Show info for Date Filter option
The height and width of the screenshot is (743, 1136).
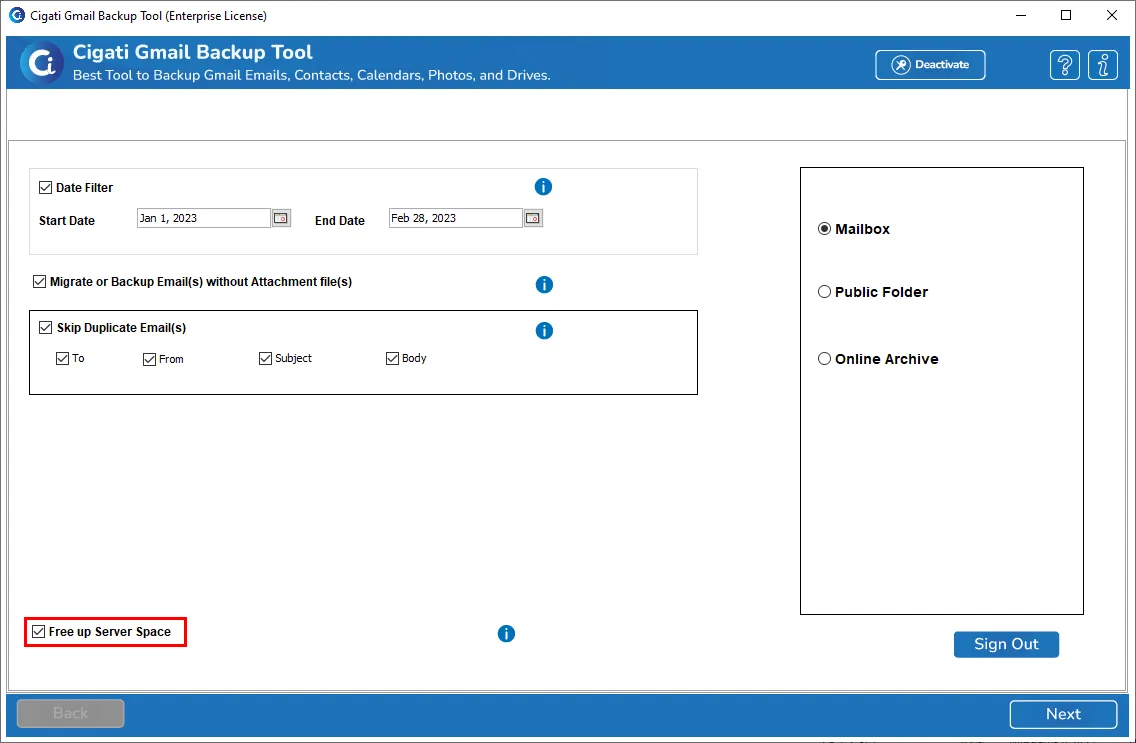pos(543,187)
